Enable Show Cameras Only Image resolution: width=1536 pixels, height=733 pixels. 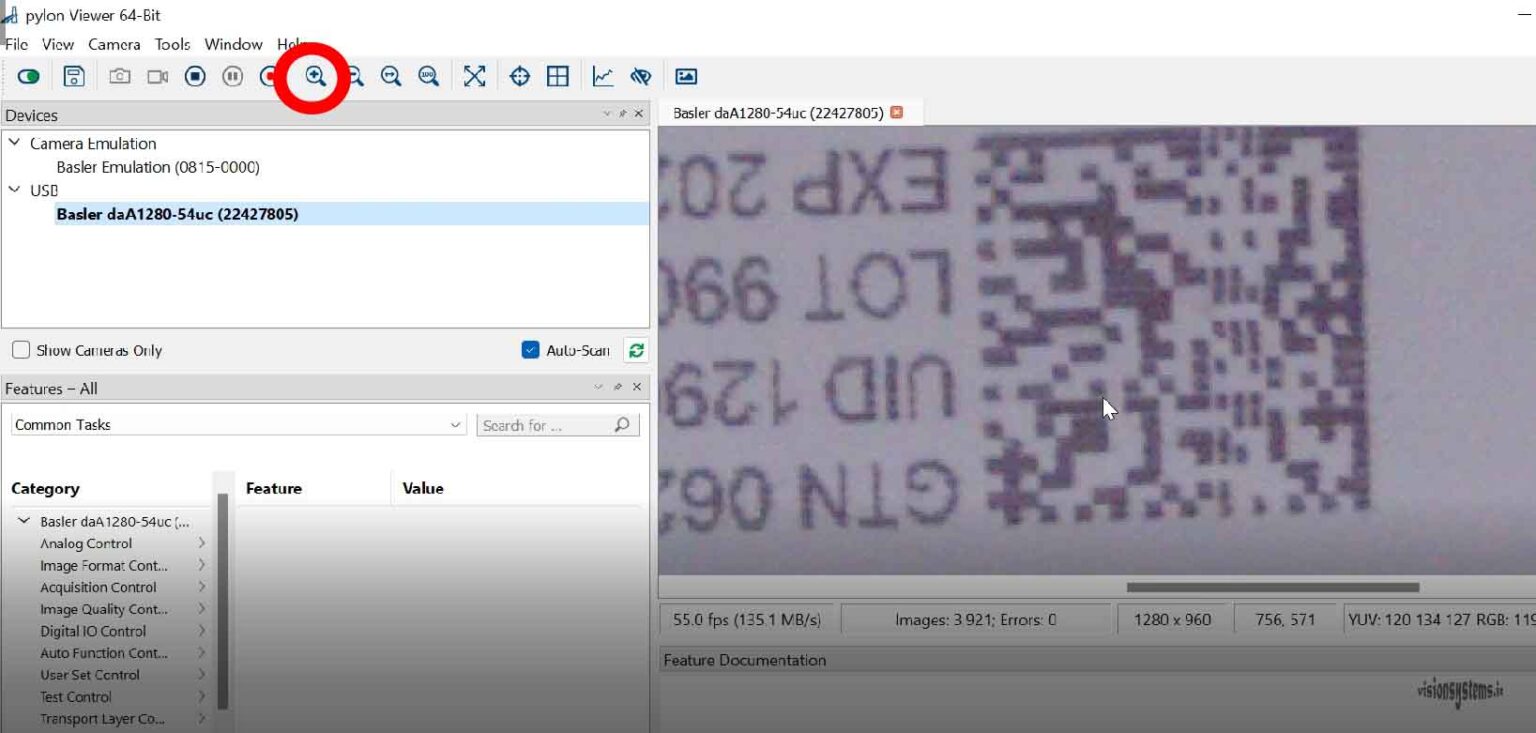18,349
